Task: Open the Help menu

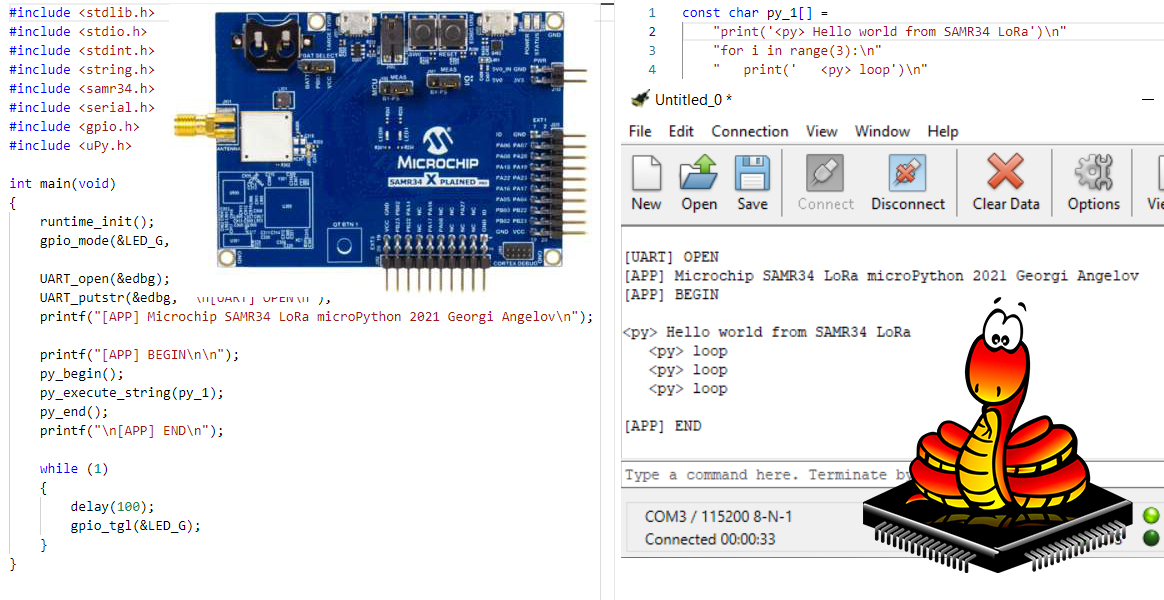Action: [943, 131]
